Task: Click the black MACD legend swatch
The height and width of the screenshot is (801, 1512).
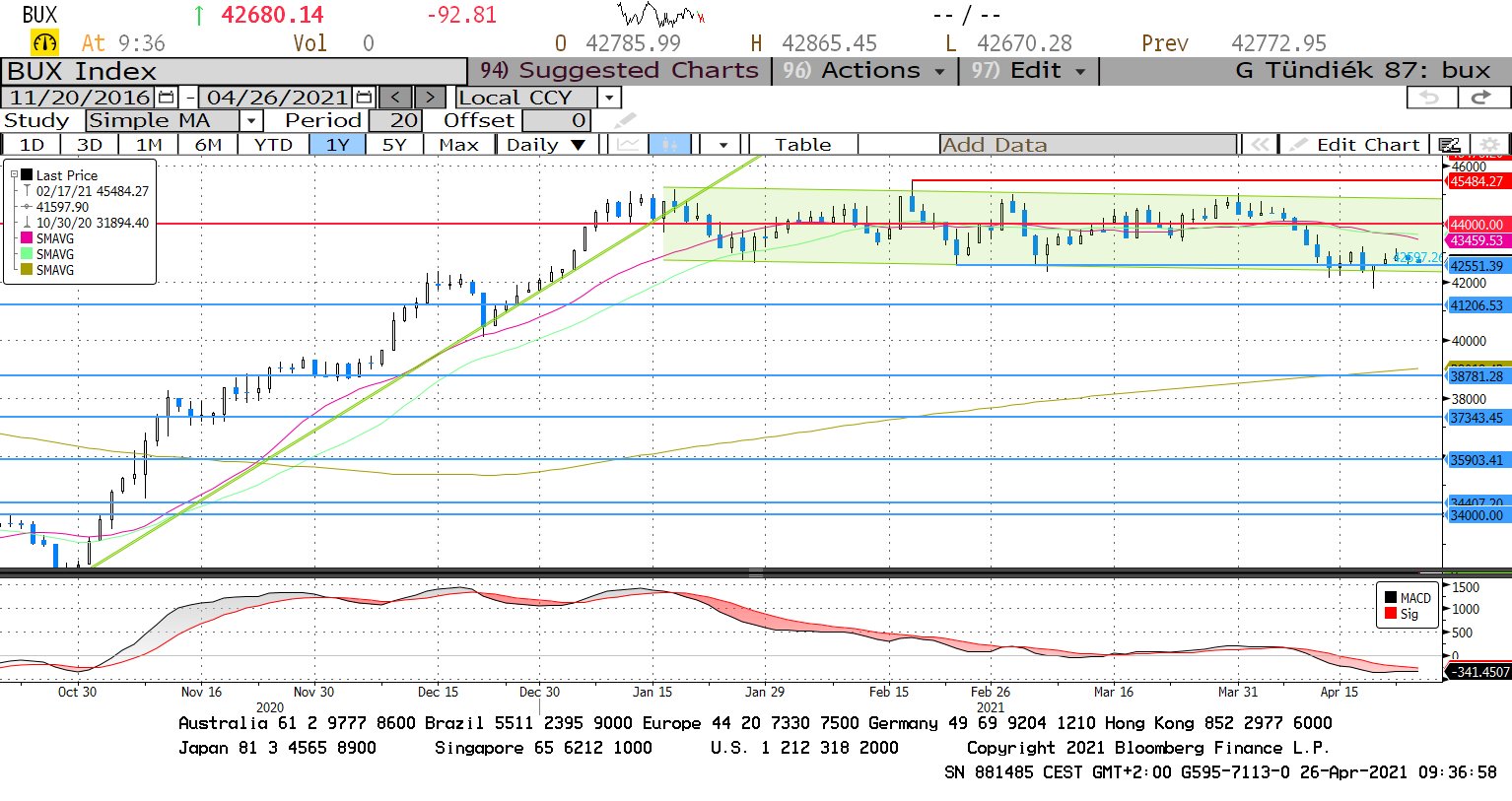Action: [x=1391, y=598]
